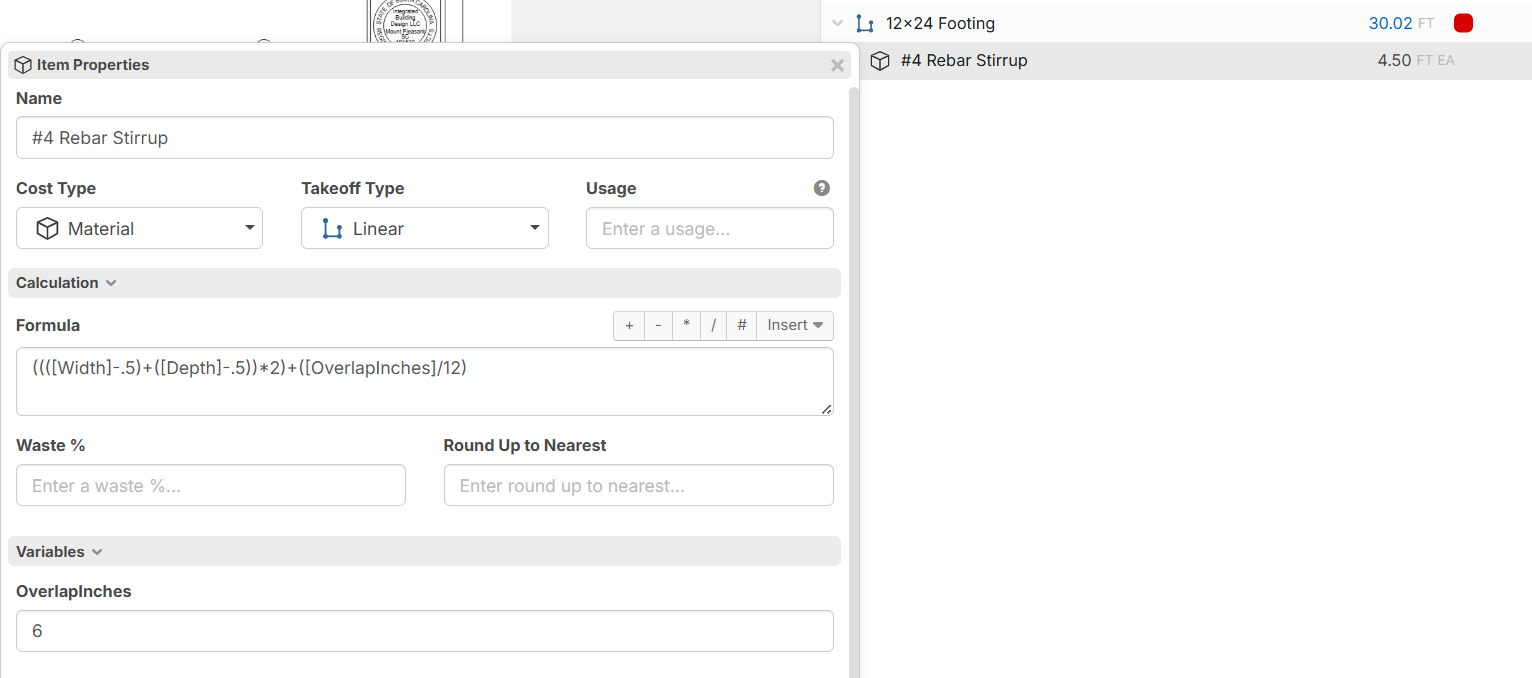Click the Round Up to Nearest field

638,486
